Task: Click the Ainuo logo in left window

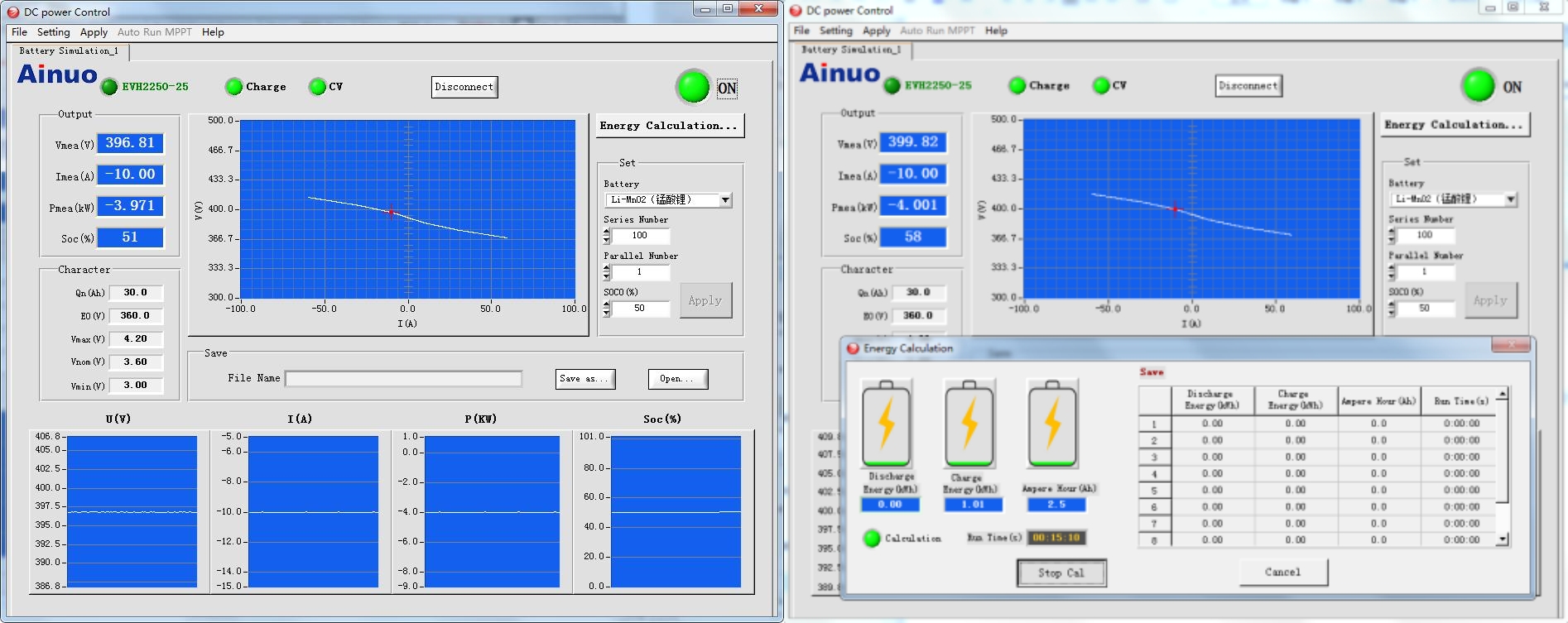Action: (x=57, y=74)
